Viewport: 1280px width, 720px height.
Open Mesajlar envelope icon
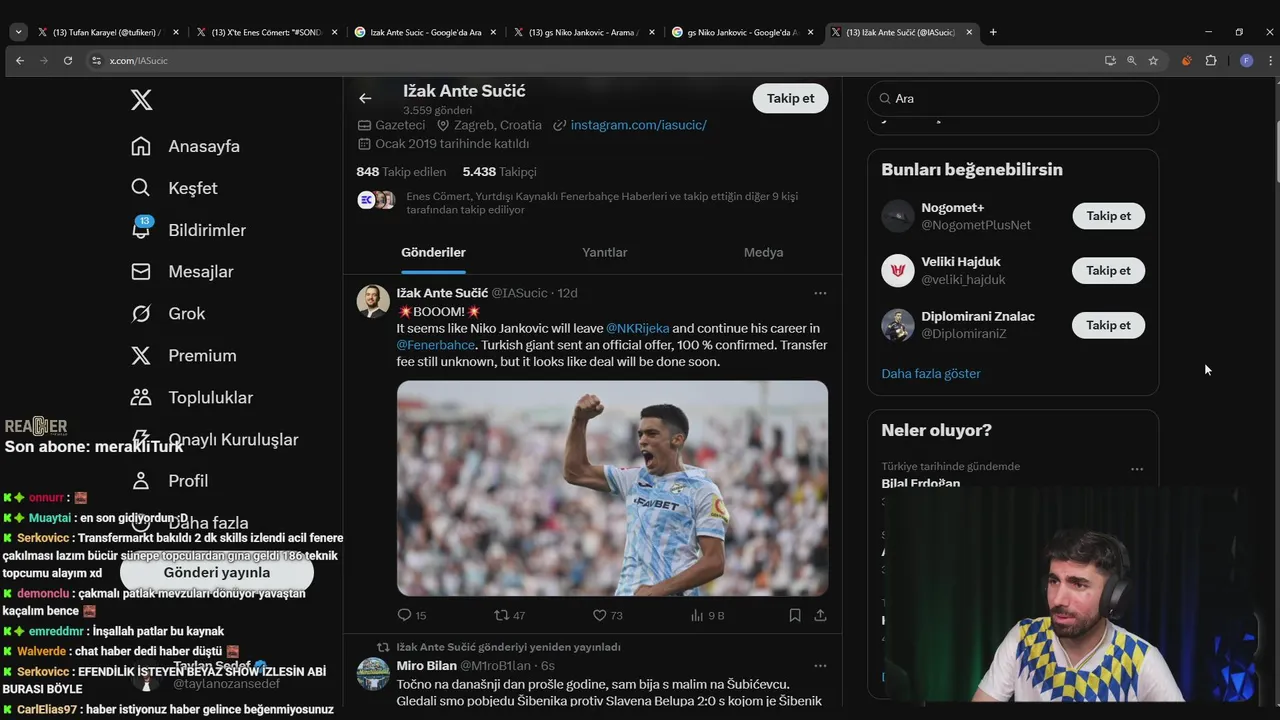141,271
